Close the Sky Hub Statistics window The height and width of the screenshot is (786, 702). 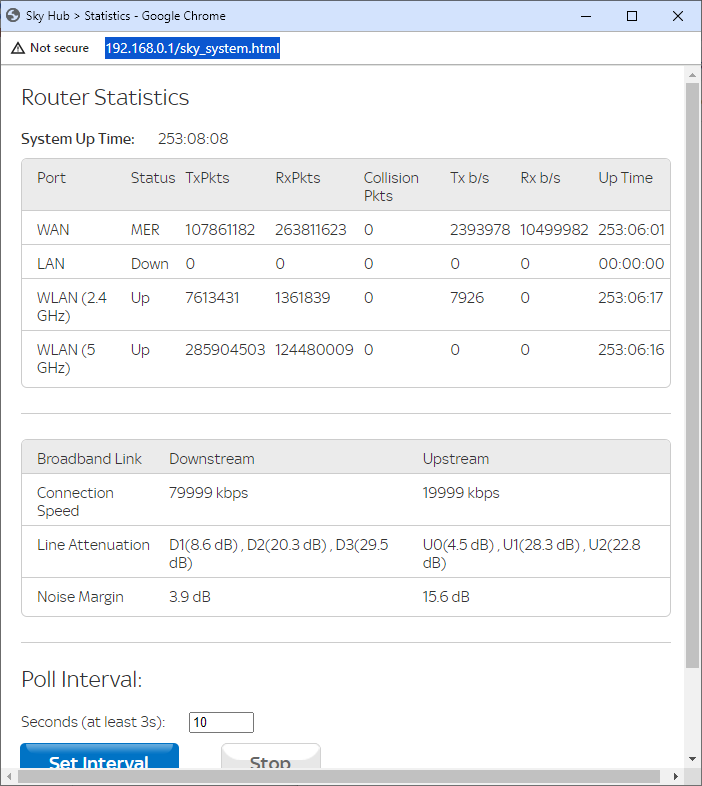[678, 16]
